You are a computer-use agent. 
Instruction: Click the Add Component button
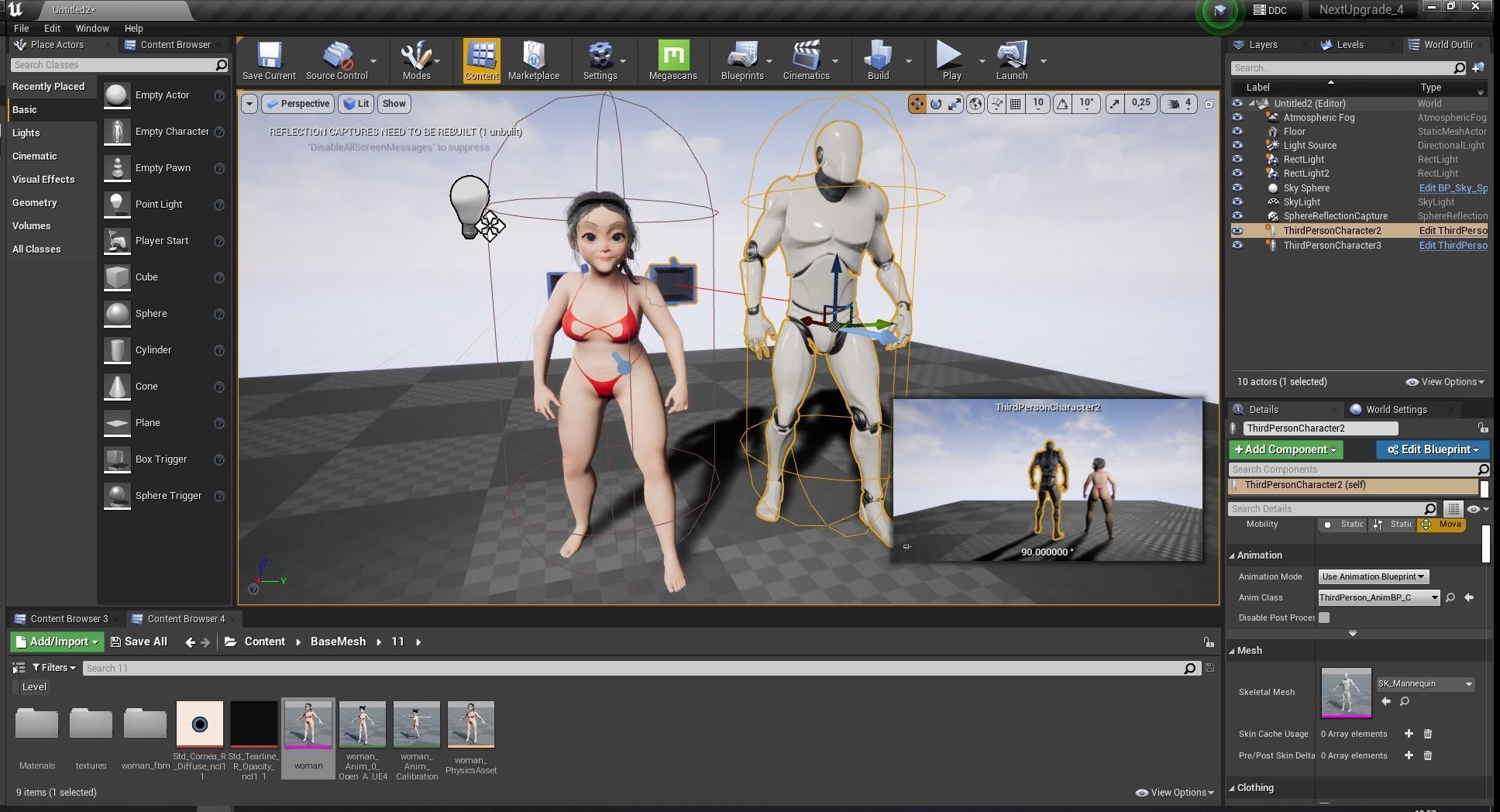click(1285, 449)
